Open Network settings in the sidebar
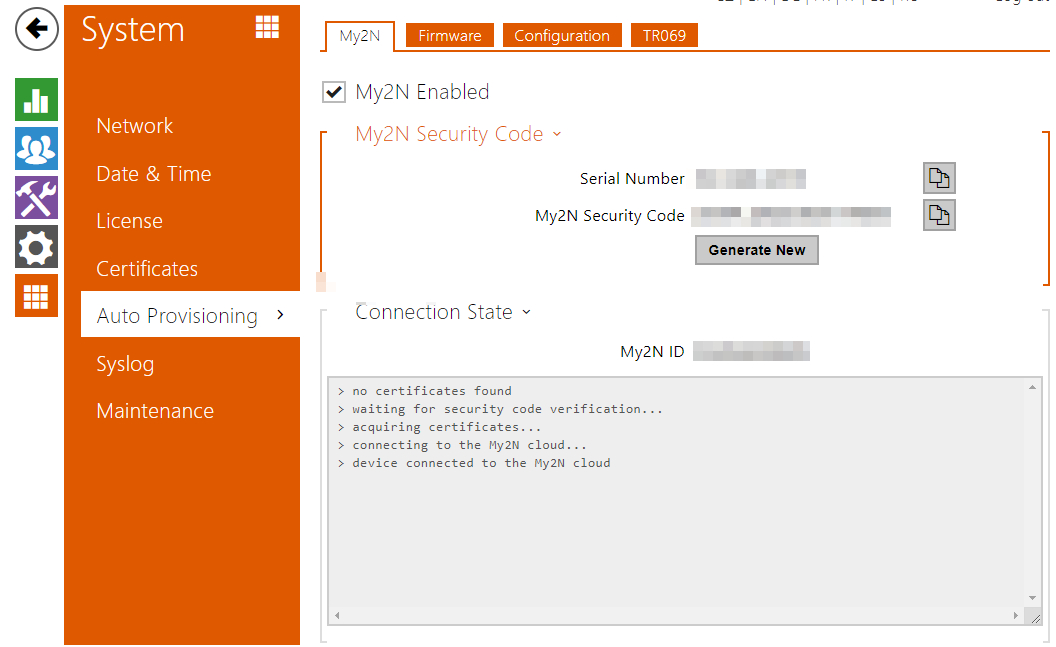Image resolution: width=1056 pixels, height=647 pixels. [x=135, y=125]
